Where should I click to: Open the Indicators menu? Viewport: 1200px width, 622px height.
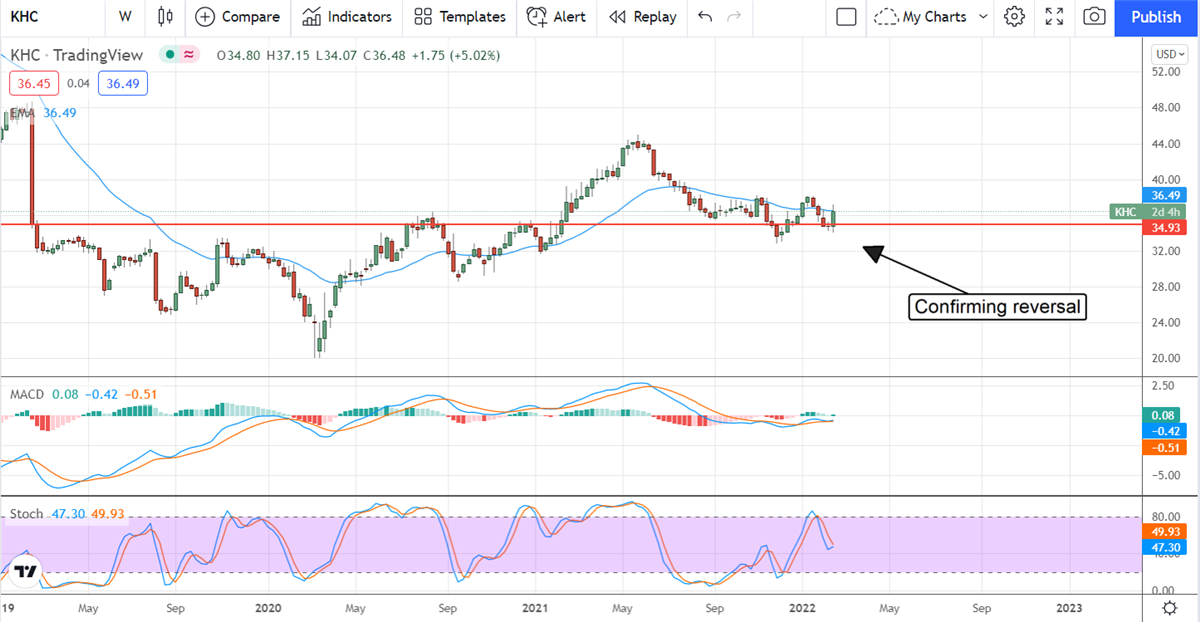[x=347, y=16]
